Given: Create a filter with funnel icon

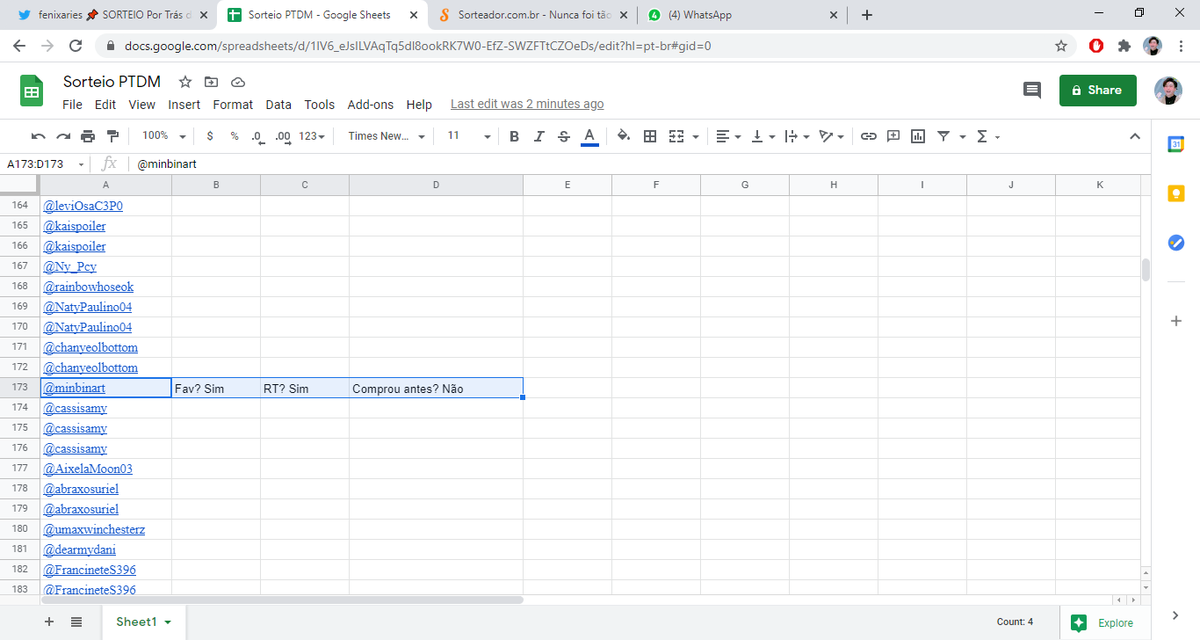Looking at the screenshot, I should pyautogui.click(x=944, y=136).
